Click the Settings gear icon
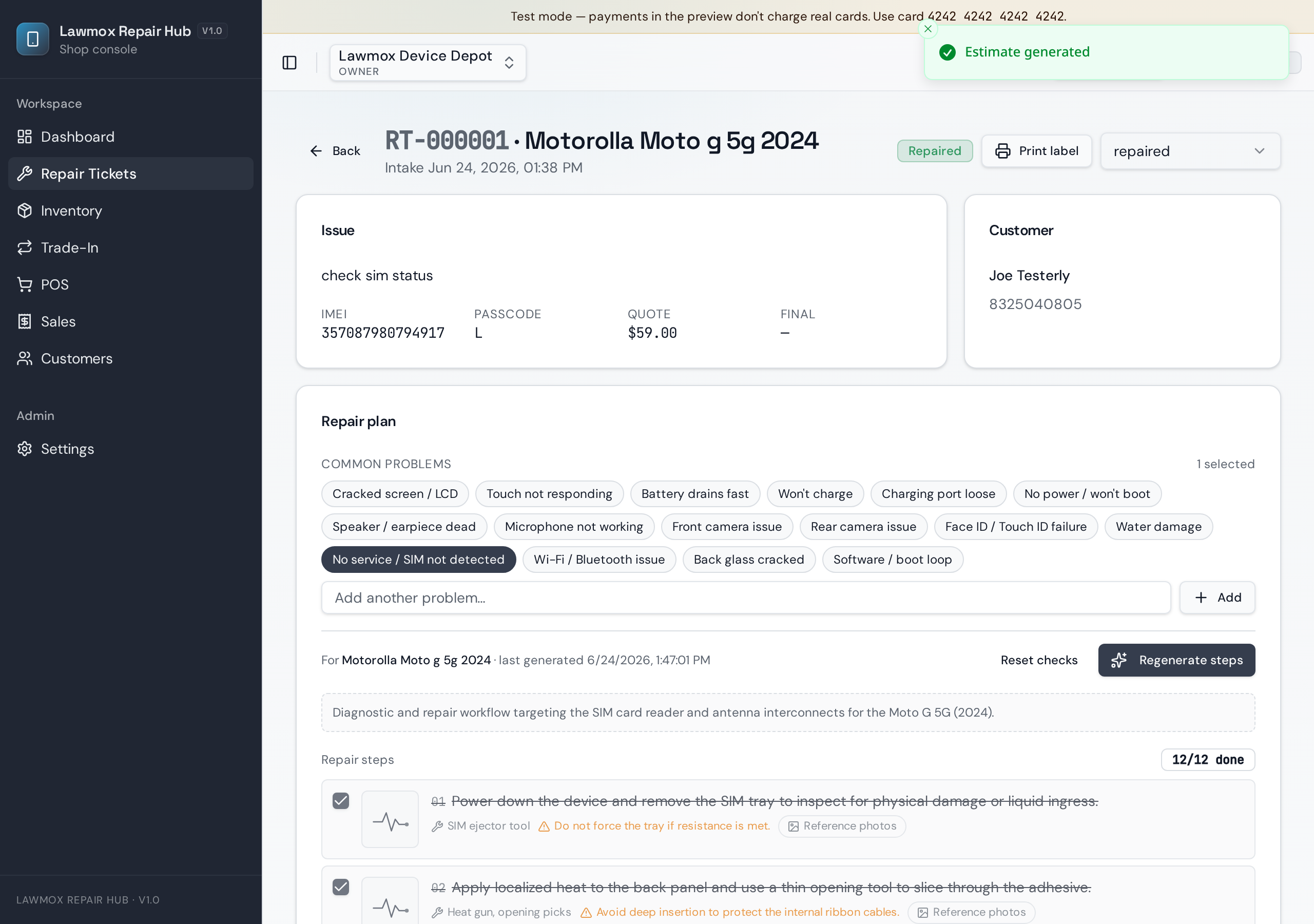The height and width of the screenshot is (924, 1314). tap(25, 449)
